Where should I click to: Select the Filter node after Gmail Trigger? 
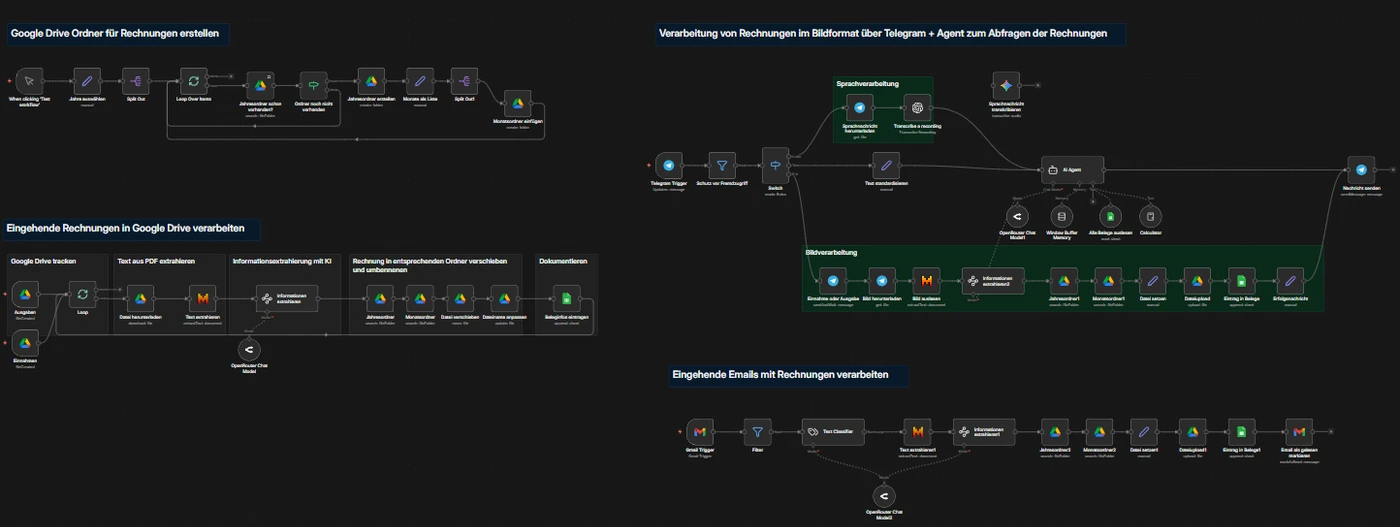click(x=757, y=432)
